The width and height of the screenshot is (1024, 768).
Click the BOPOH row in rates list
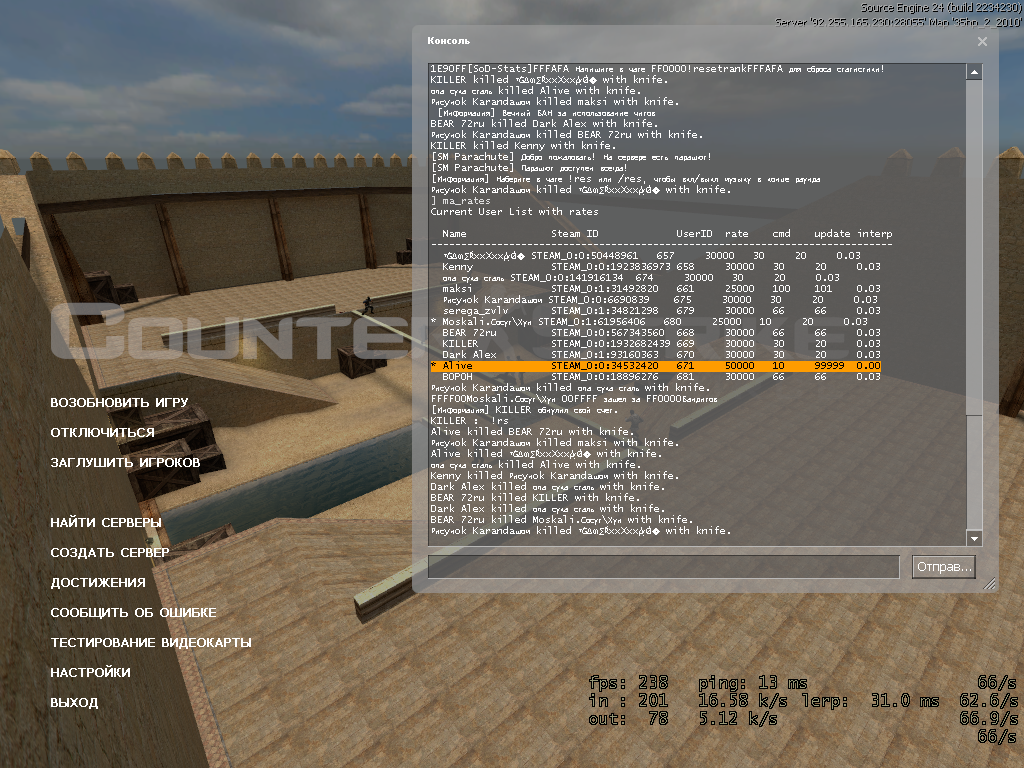661,377
